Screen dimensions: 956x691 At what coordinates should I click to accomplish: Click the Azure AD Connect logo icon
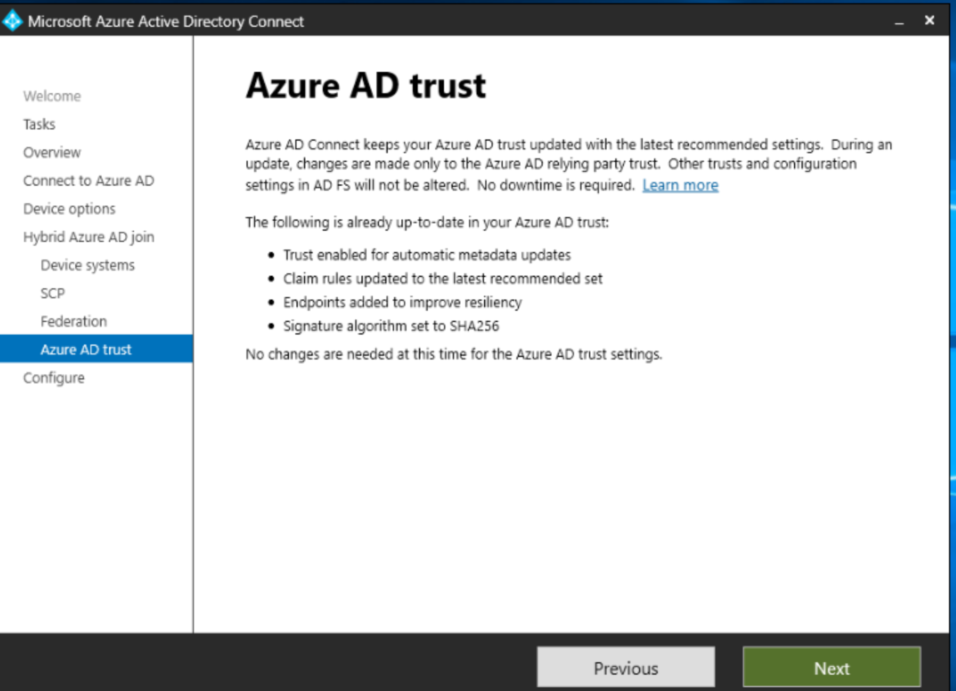12,21
